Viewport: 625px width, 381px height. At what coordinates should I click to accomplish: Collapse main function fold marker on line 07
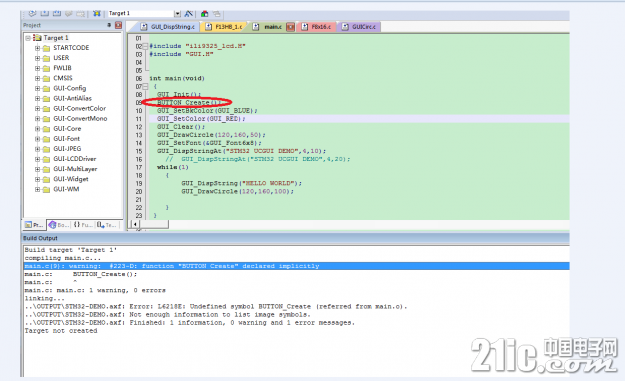click(145, 86)
